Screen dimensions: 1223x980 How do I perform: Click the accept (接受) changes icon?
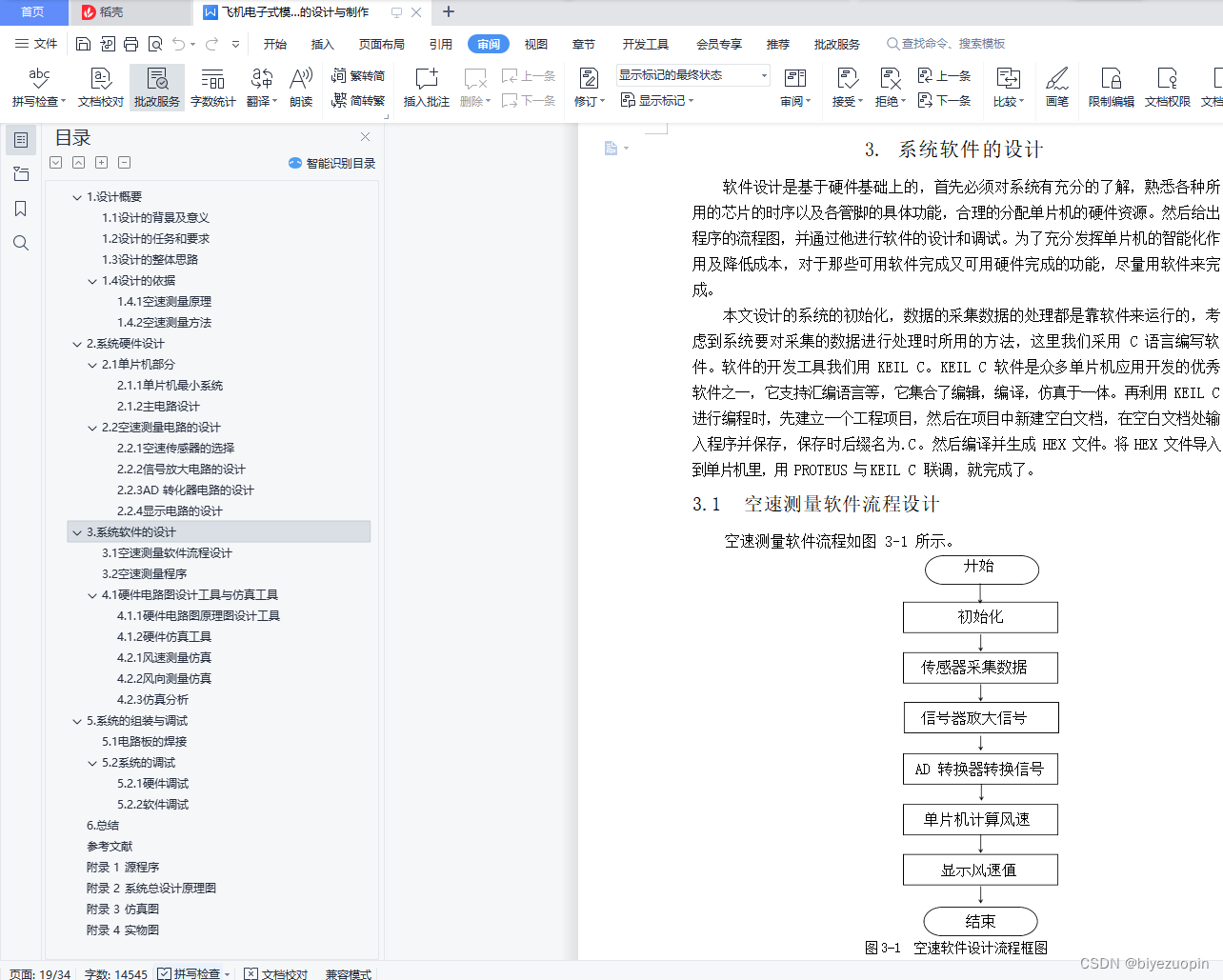tap(847, 78)
